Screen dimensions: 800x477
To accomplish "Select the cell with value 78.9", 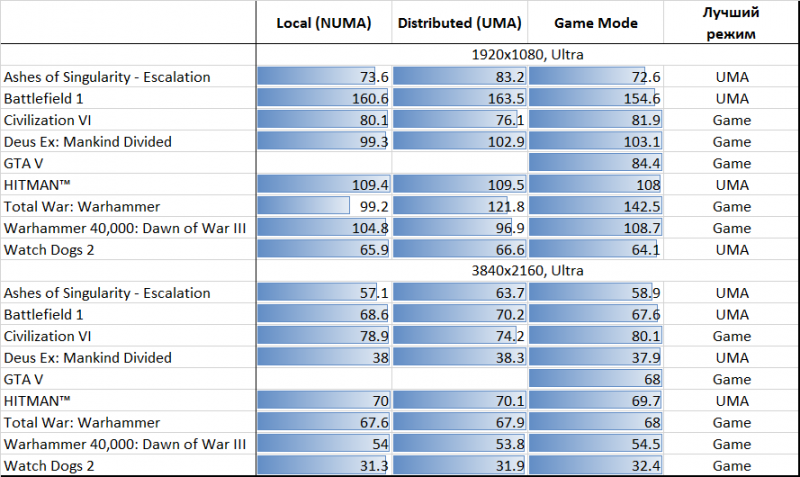I will [x=324, y=336].
